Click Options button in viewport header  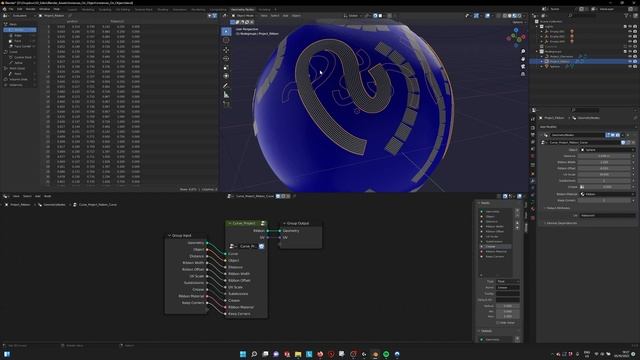(x=518, y=22)
